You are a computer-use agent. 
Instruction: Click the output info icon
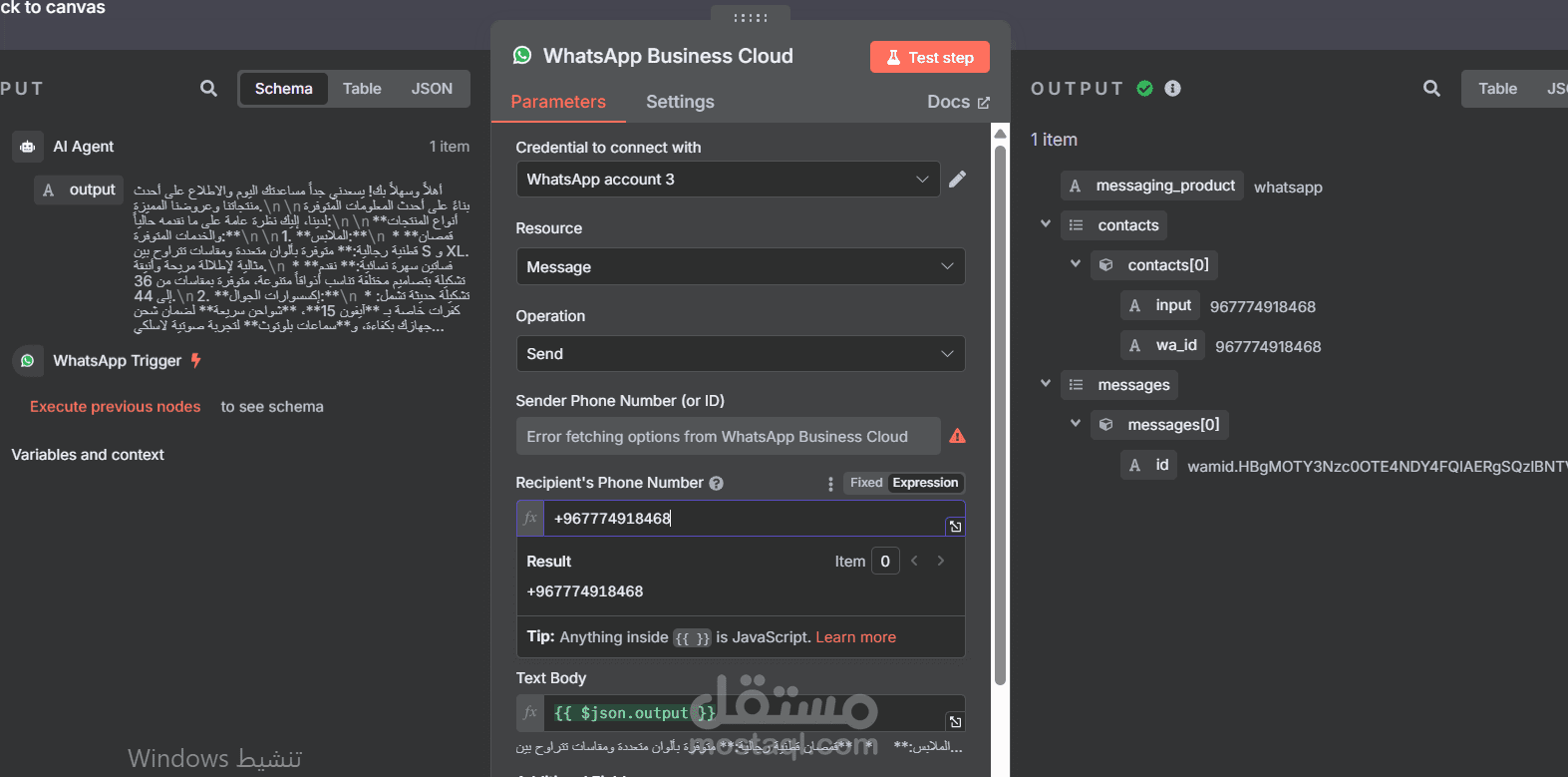pos(1172,88)
